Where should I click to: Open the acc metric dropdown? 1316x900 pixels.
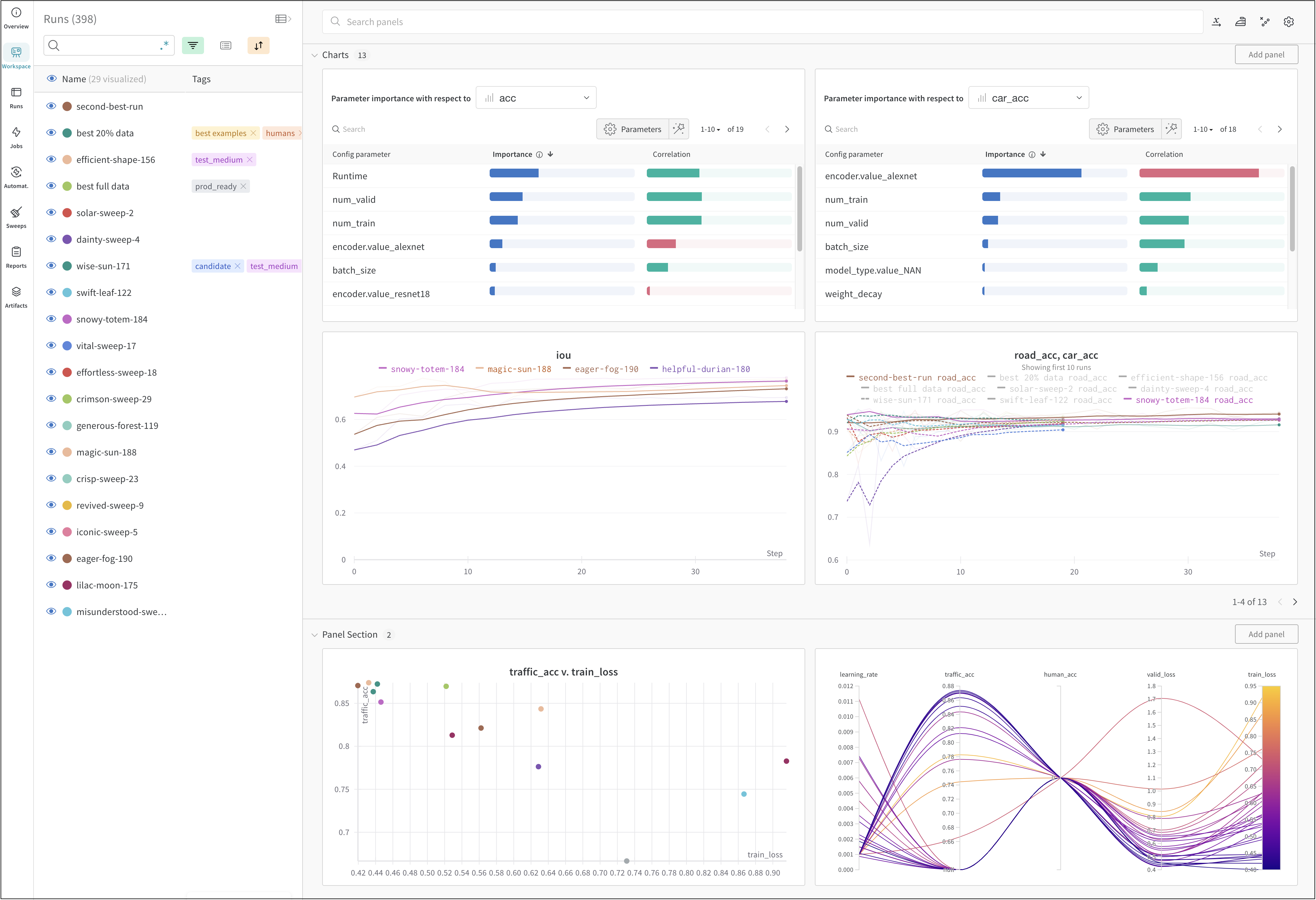coord(536,97)
